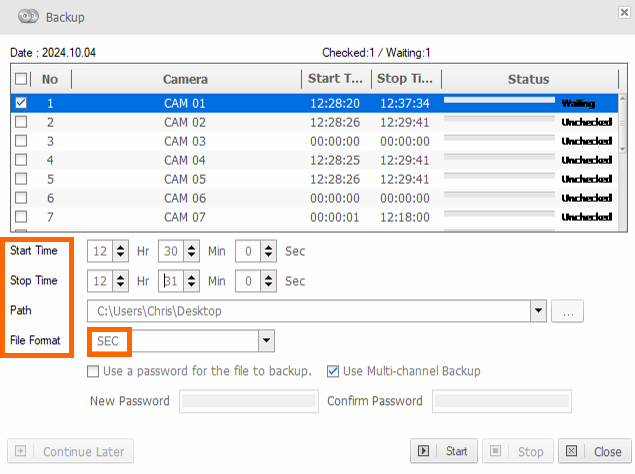Viewport: 635px width, 474px height.
Task: Click the New Password input field
Action: [x=249, y=401]
